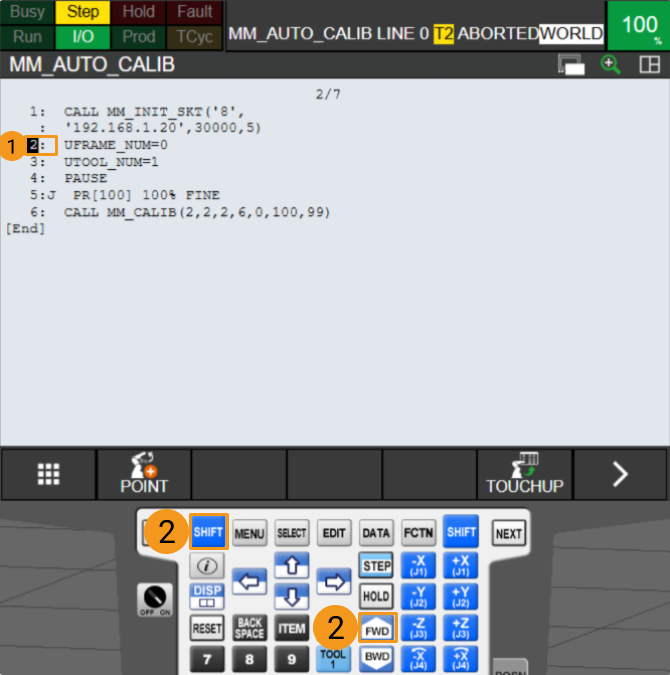Viewport: 670px width, 675px height.
Task: Click the EDIT key
Action: pyautogui.click(x=334, y=533)
